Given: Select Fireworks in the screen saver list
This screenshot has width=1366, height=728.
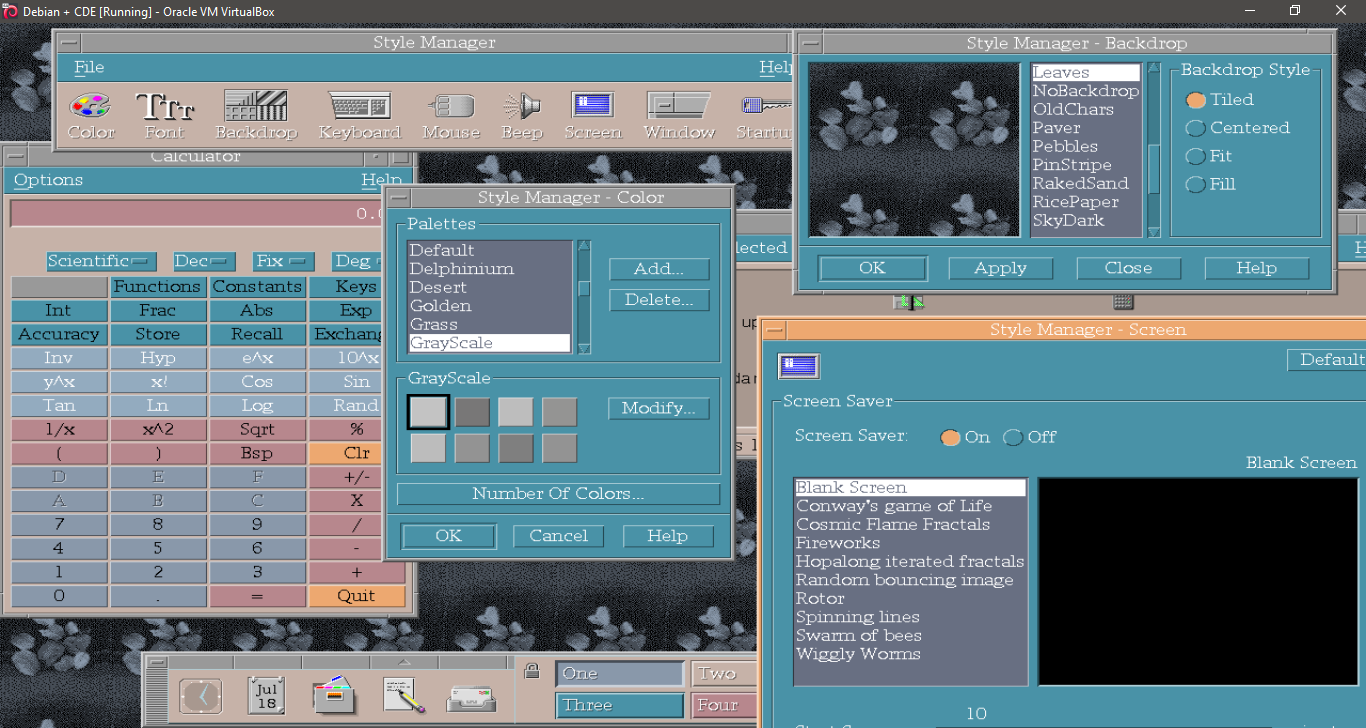Looking at the screenshot, I should (838, 543).
